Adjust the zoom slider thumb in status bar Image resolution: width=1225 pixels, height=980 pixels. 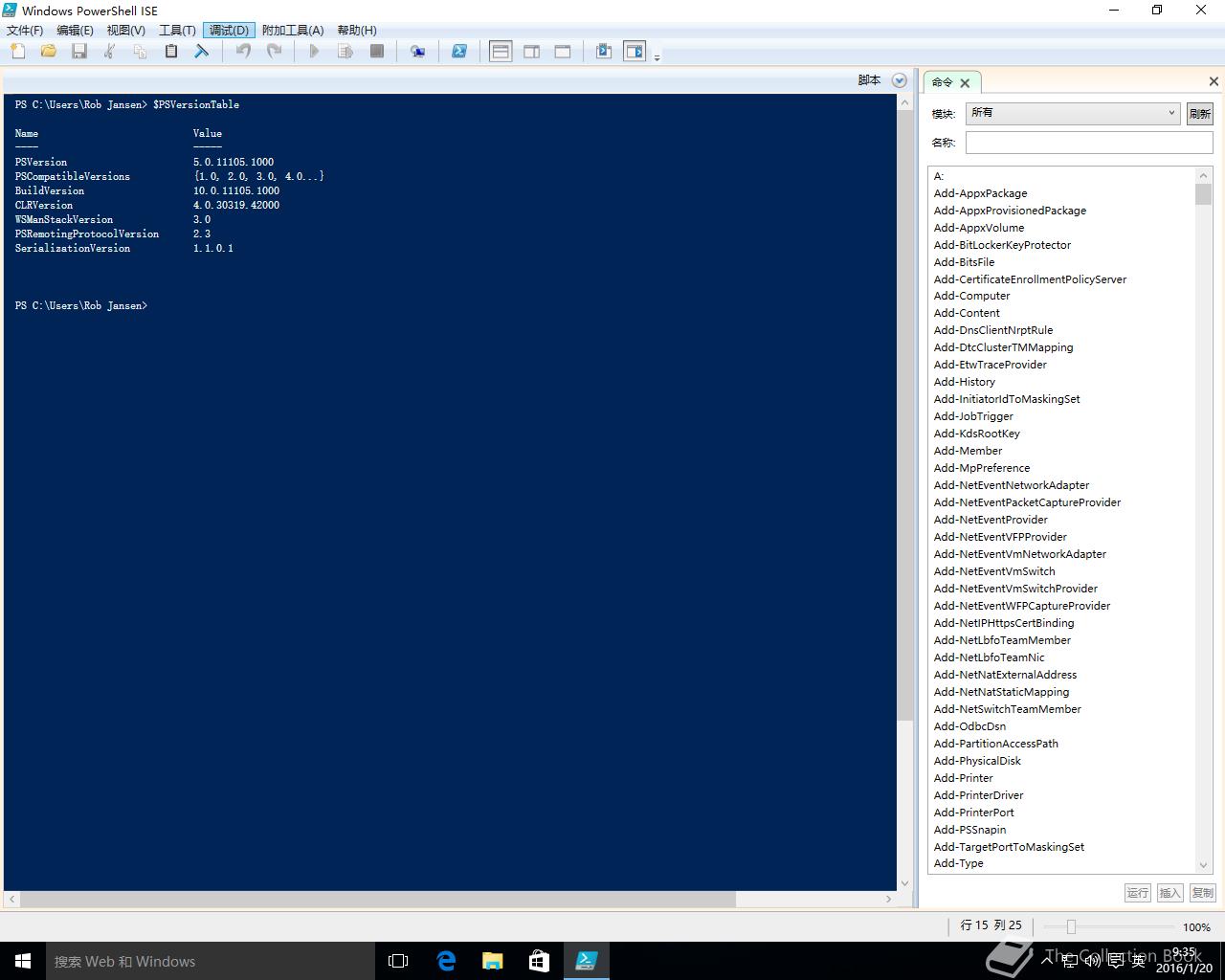1071,926
